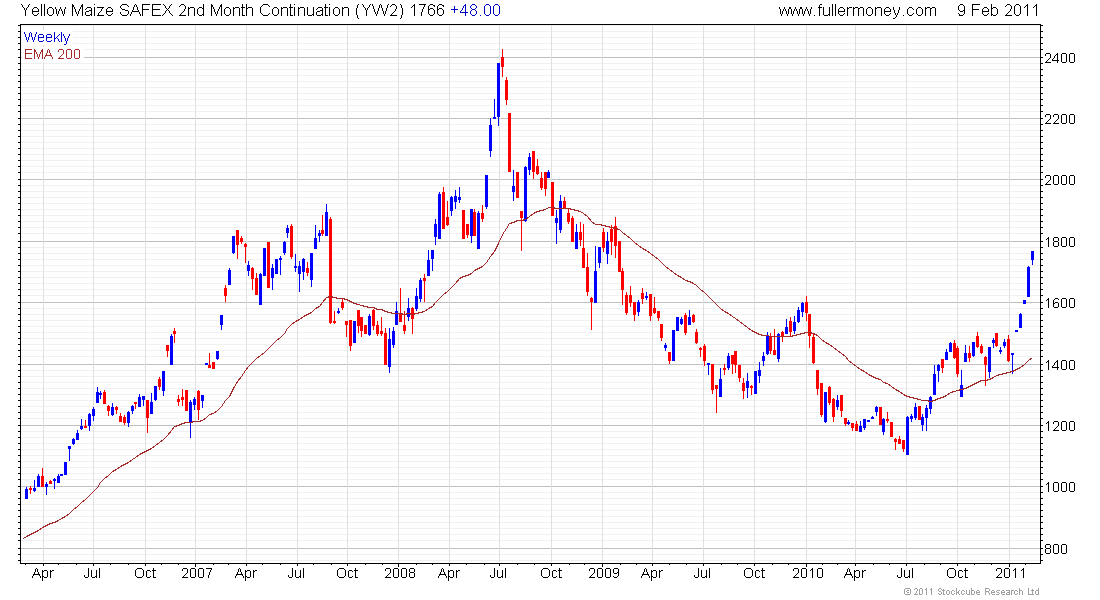Click the Stockcube Research Ltd copyright text

(x=971, y=592)
